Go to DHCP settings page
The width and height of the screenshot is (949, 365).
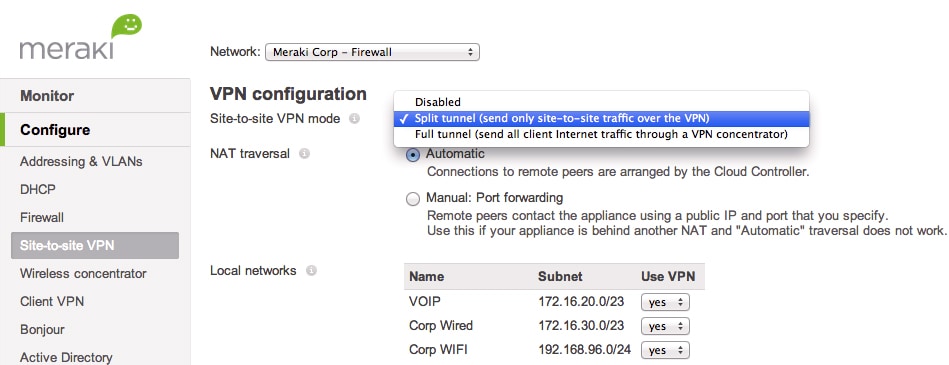pyautogui.click(x=38, y=189)
